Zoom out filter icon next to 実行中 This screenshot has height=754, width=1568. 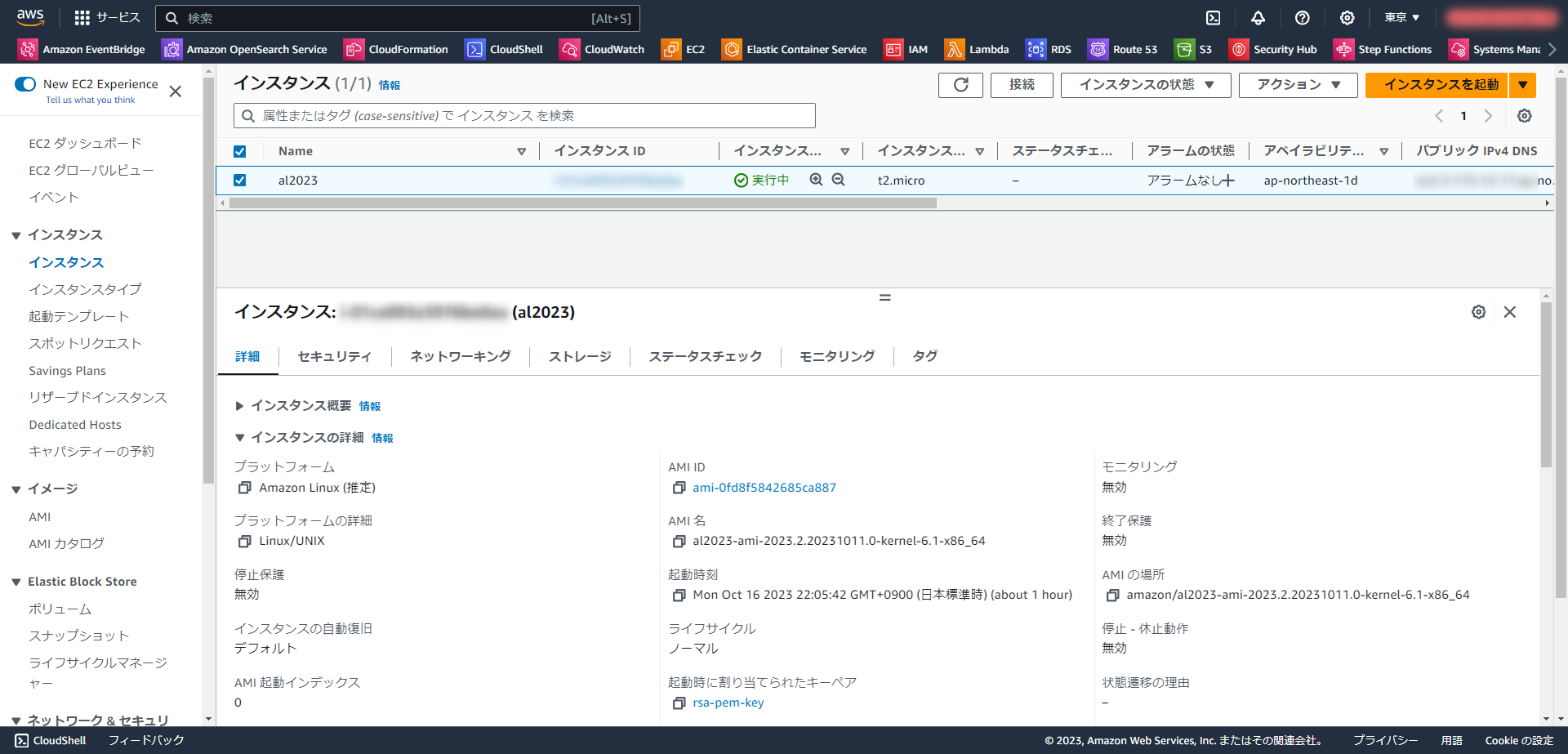pos(838,180)
